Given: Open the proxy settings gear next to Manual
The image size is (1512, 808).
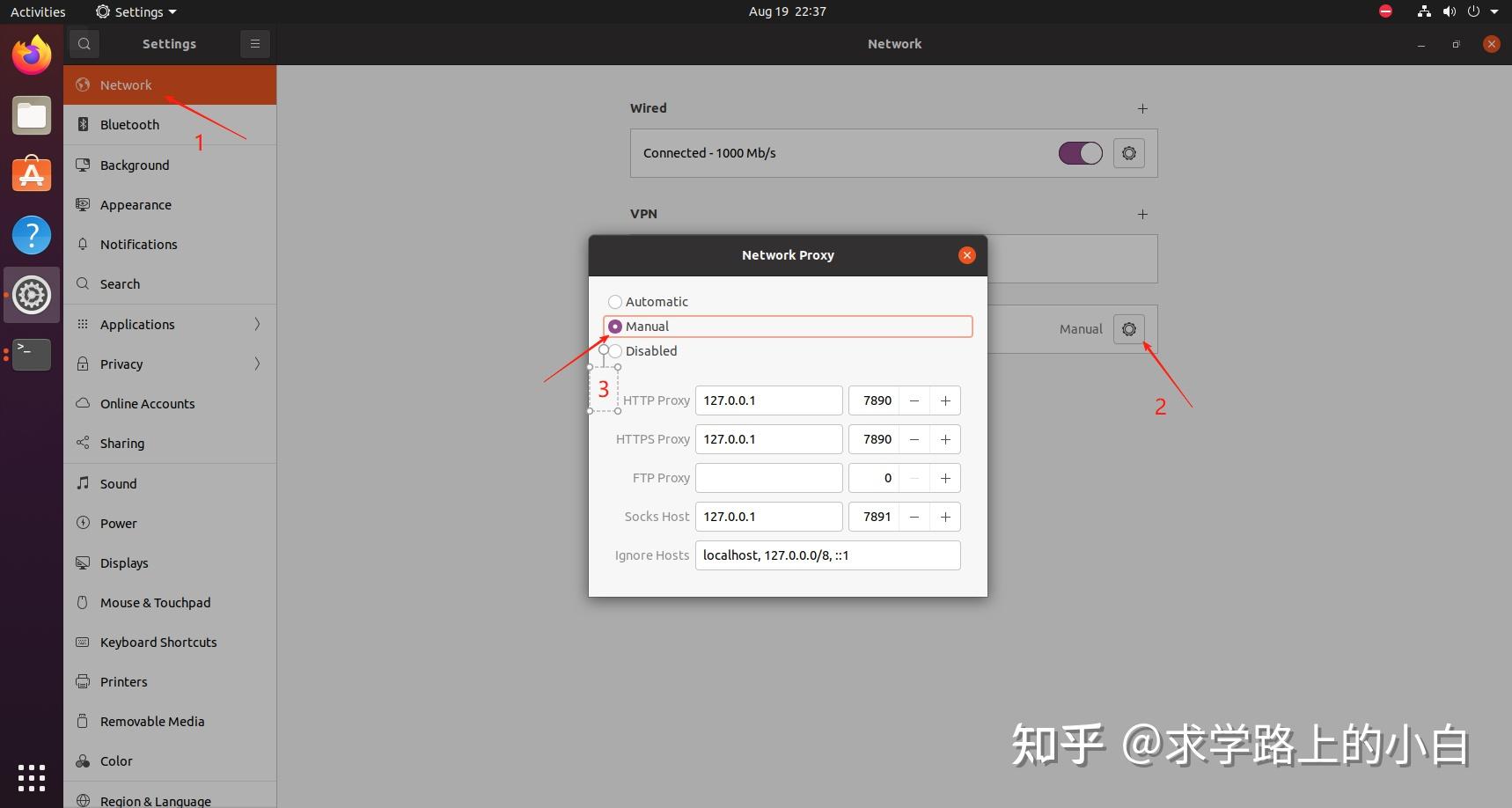Looking at the screenshot, I should click(1129, 328).
